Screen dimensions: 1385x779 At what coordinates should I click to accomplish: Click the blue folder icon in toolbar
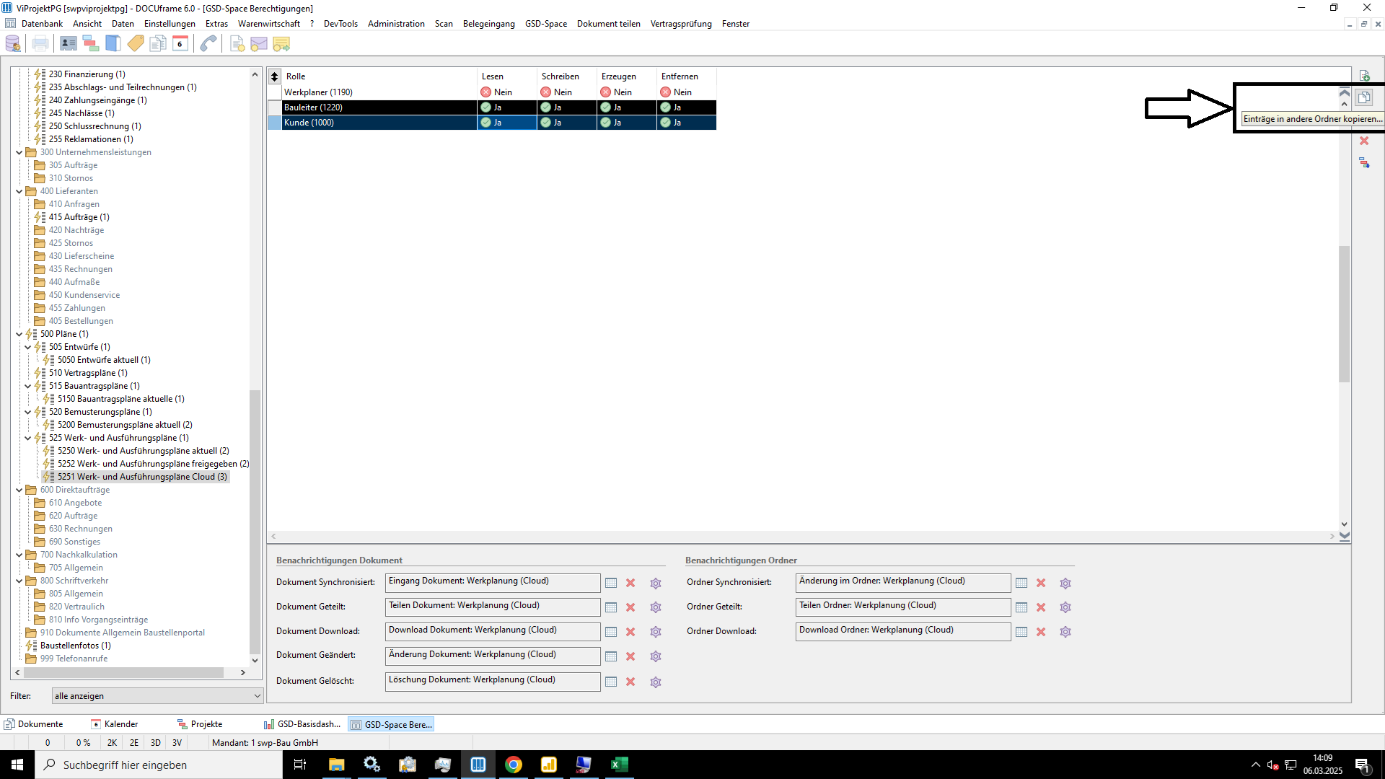113,43
